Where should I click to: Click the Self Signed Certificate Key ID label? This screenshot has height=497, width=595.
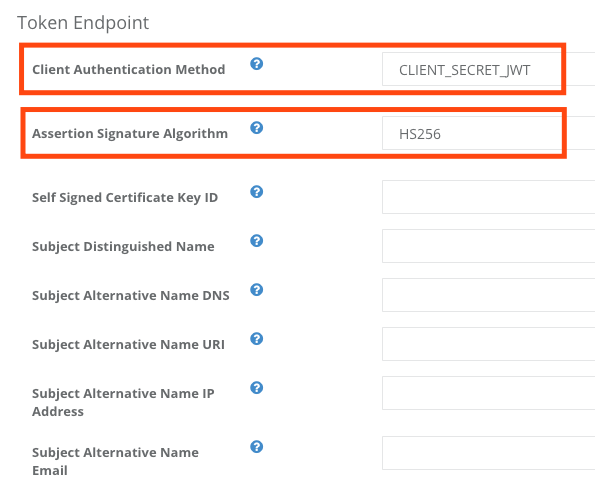point(125,198)
